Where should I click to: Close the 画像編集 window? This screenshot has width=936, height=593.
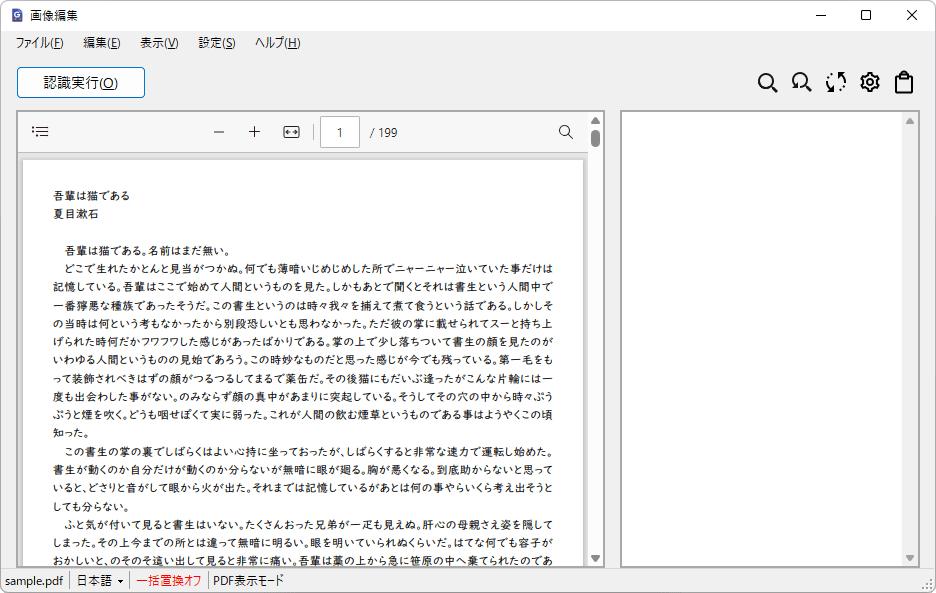(x=912, y=16)
